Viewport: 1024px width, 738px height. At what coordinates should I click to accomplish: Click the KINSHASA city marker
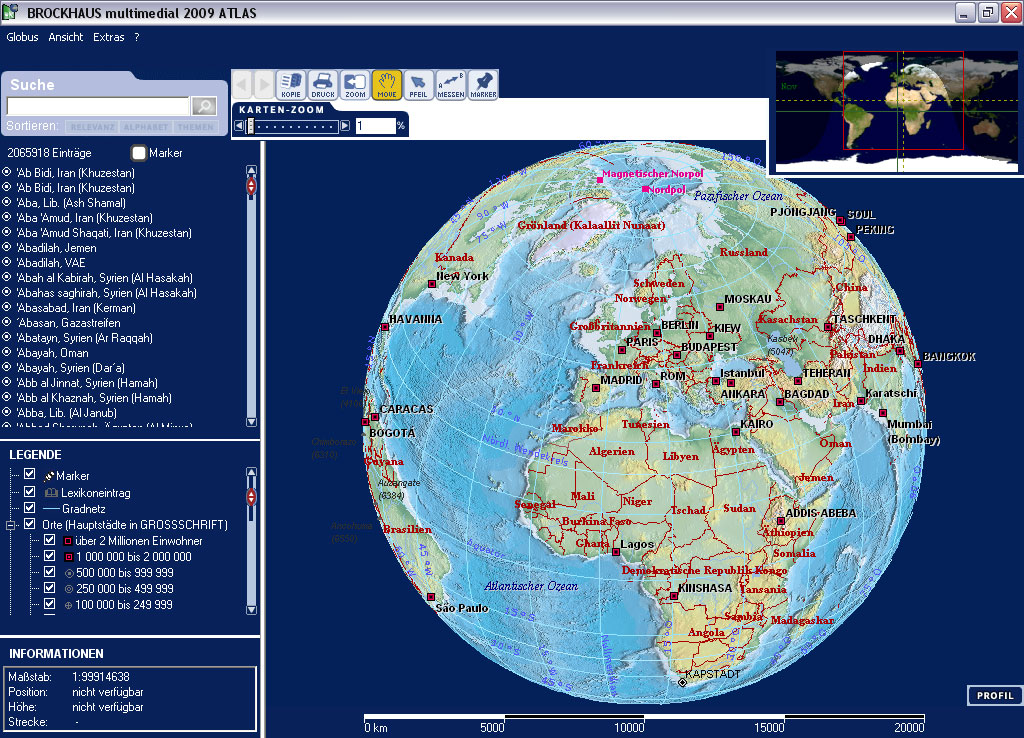(x=674, y=596)
